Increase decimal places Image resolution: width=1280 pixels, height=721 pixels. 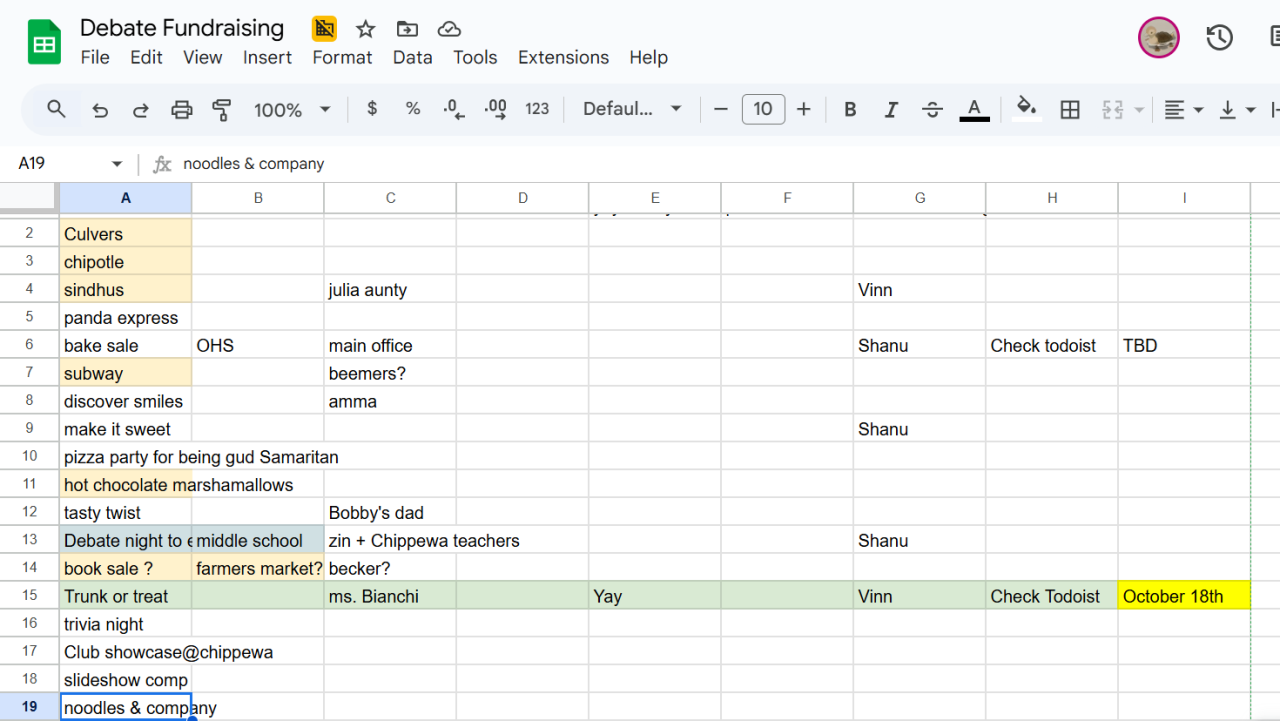495,109
